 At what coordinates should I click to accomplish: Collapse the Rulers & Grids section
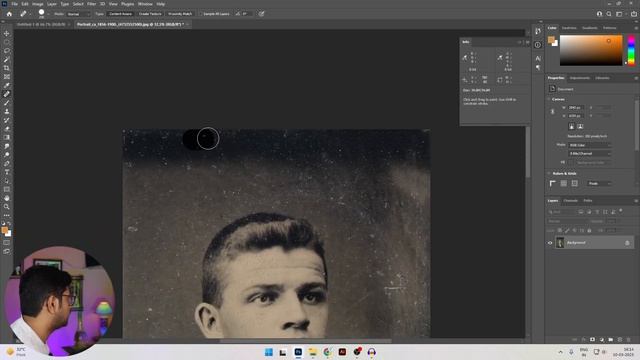(549, 173)
